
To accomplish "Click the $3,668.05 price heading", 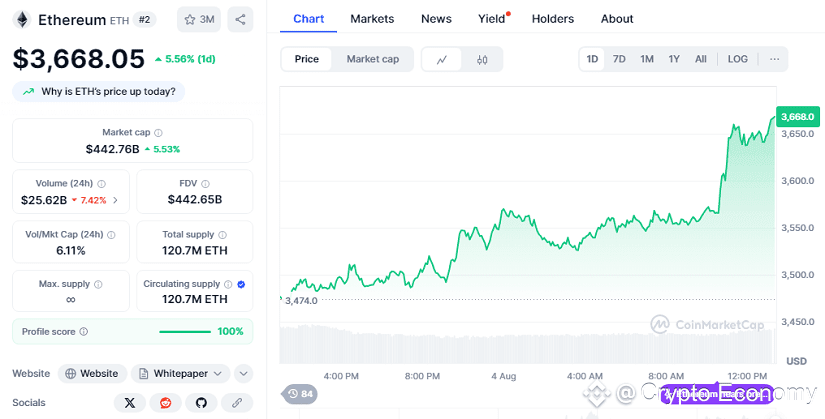I will coord(78,58).
